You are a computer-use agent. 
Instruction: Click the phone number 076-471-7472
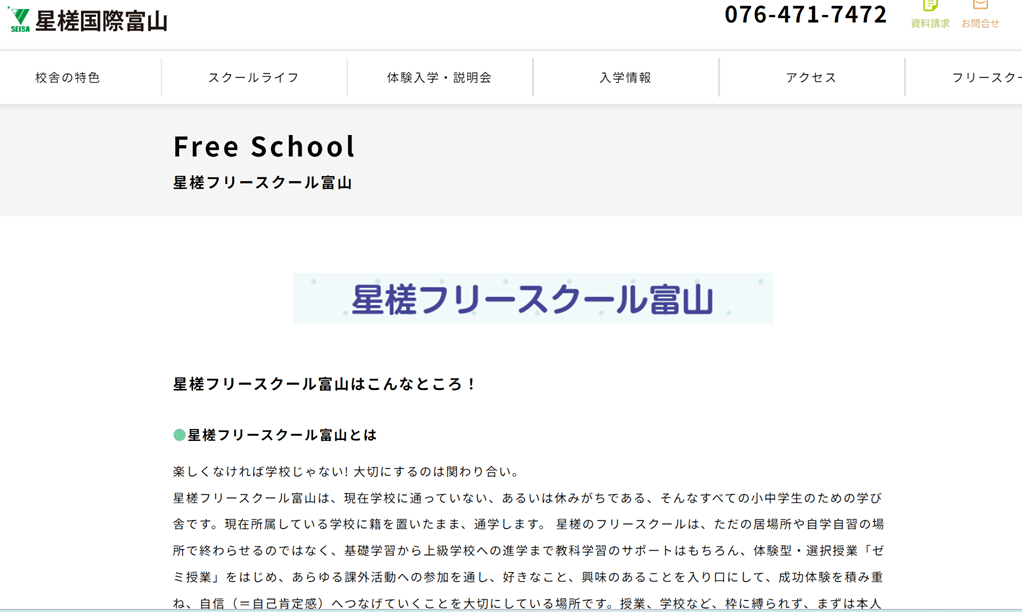pos(806,14)
